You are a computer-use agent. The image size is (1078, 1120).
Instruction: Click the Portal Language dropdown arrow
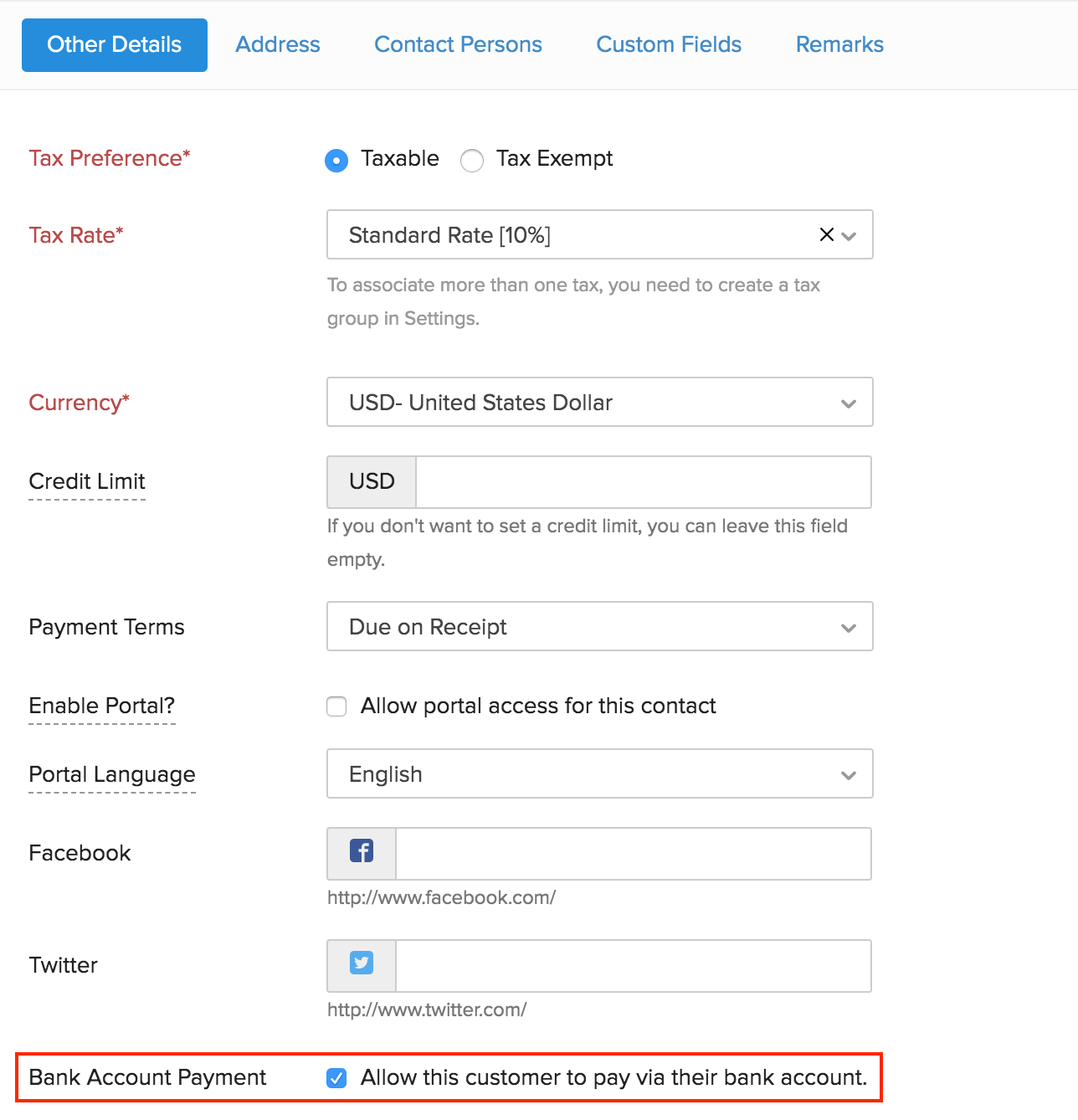tap(849, 774)
